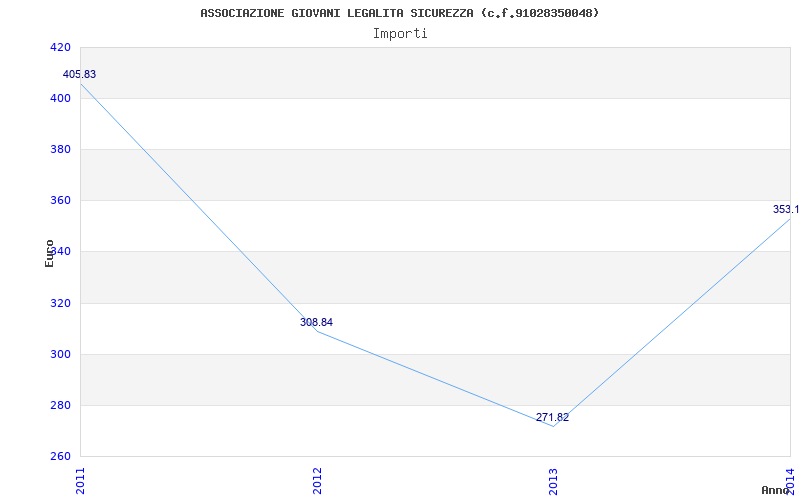Click the Euro y-axis title
This screenshot has height=500, width=800.
pyautogui.click(x=49, y=254)
